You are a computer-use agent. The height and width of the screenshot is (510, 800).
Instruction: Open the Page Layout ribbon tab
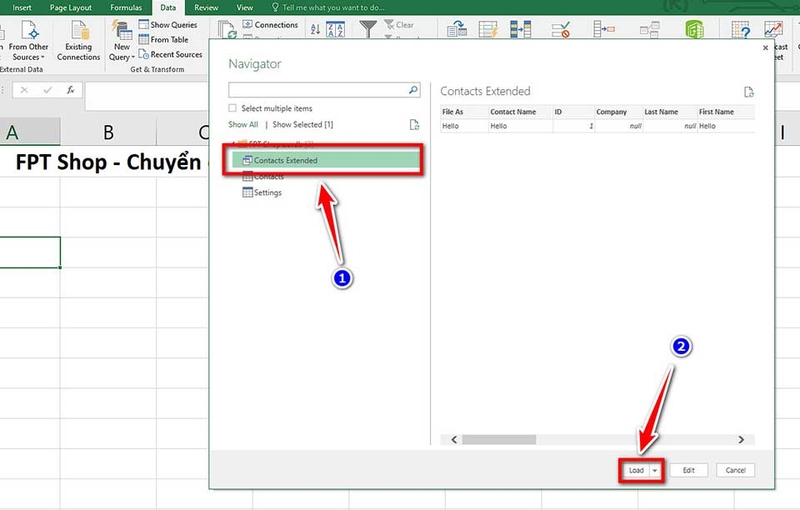pyautogui.click(x=71, y=8)
